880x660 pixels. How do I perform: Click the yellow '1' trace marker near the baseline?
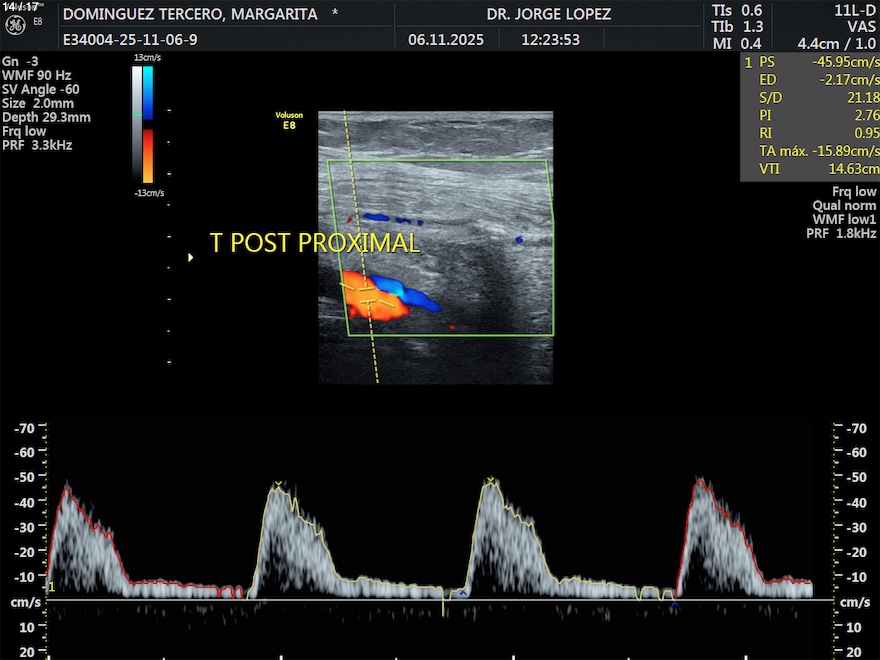point(50,586)
